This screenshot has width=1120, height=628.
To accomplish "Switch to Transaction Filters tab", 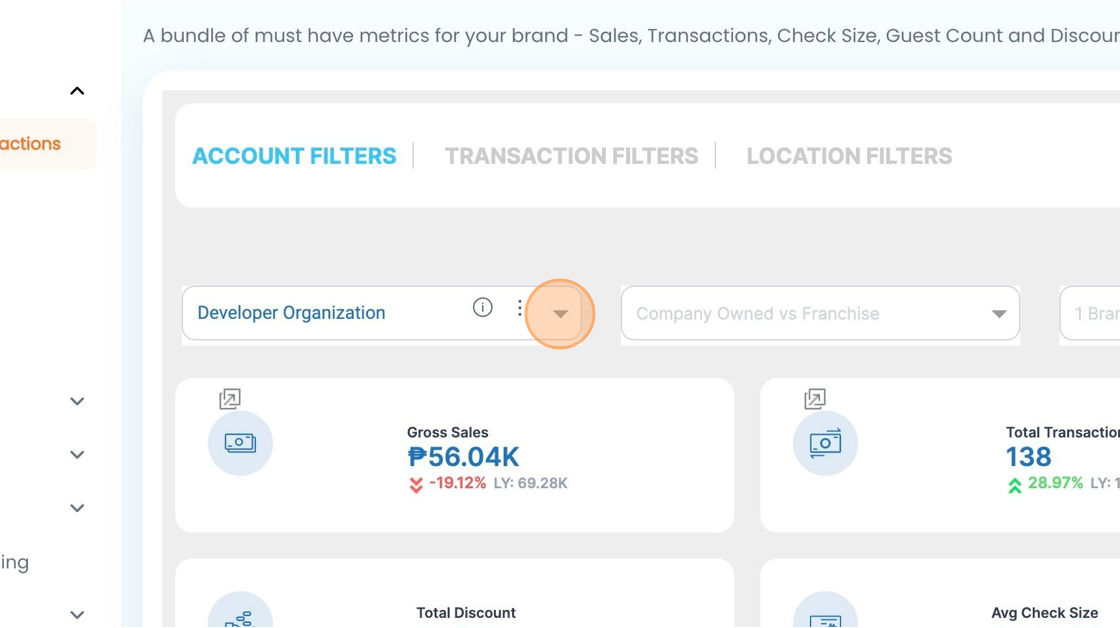I will (x=571, y=156).
